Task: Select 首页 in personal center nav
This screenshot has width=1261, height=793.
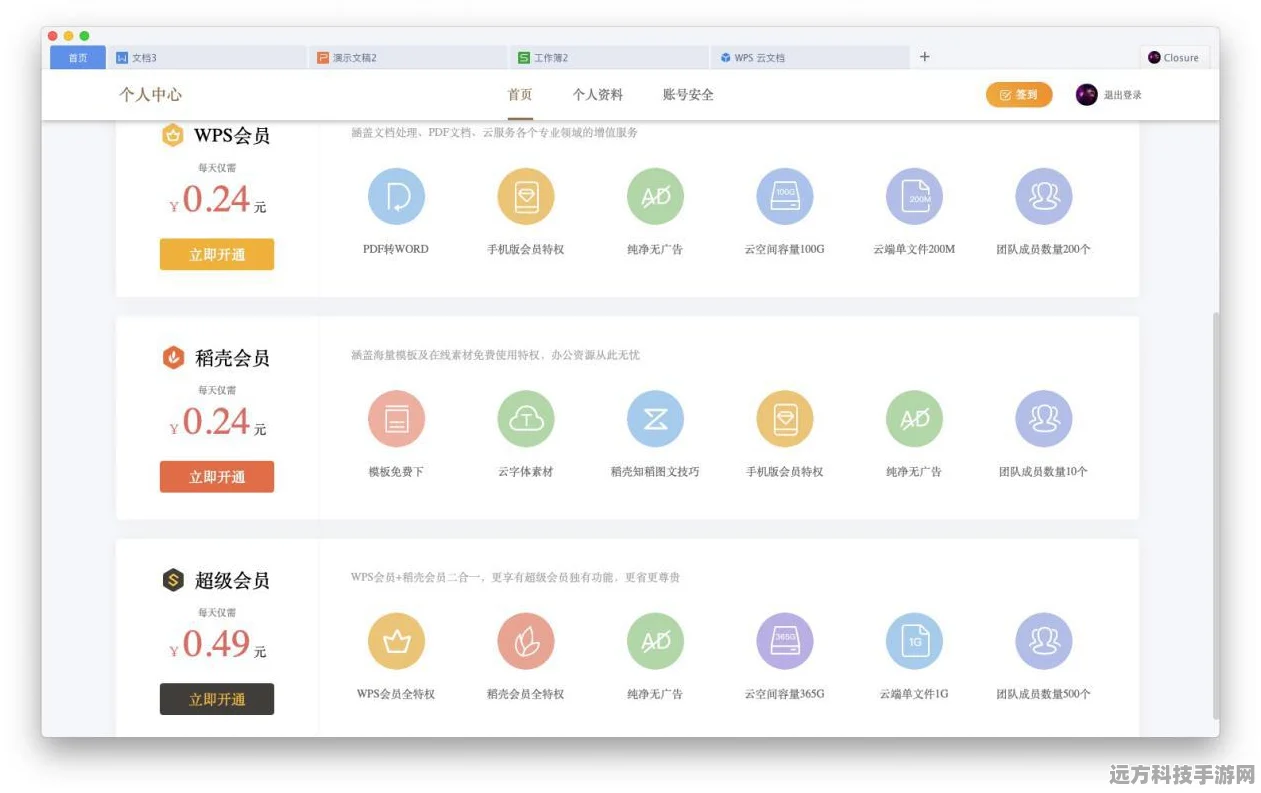Action: coord(520,95)
